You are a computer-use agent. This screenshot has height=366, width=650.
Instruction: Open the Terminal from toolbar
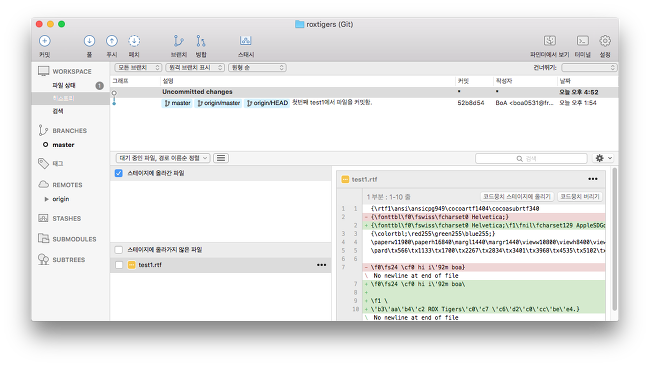[583, 41]
